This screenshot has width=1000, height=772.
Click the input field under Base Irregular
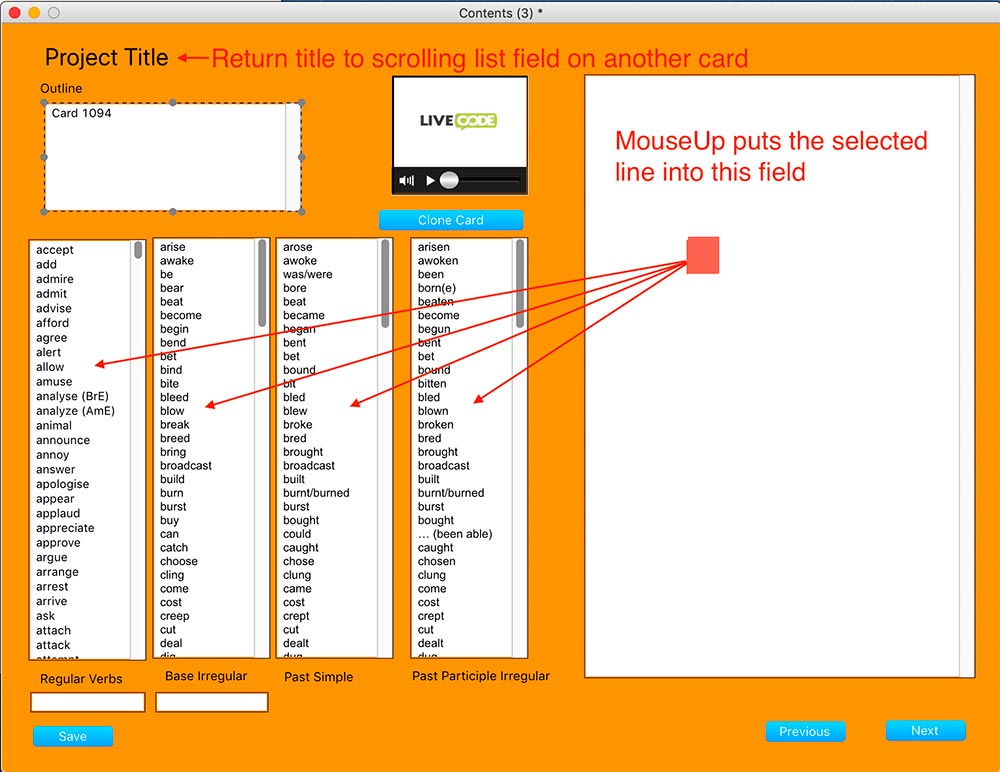(x=212, y=702)
